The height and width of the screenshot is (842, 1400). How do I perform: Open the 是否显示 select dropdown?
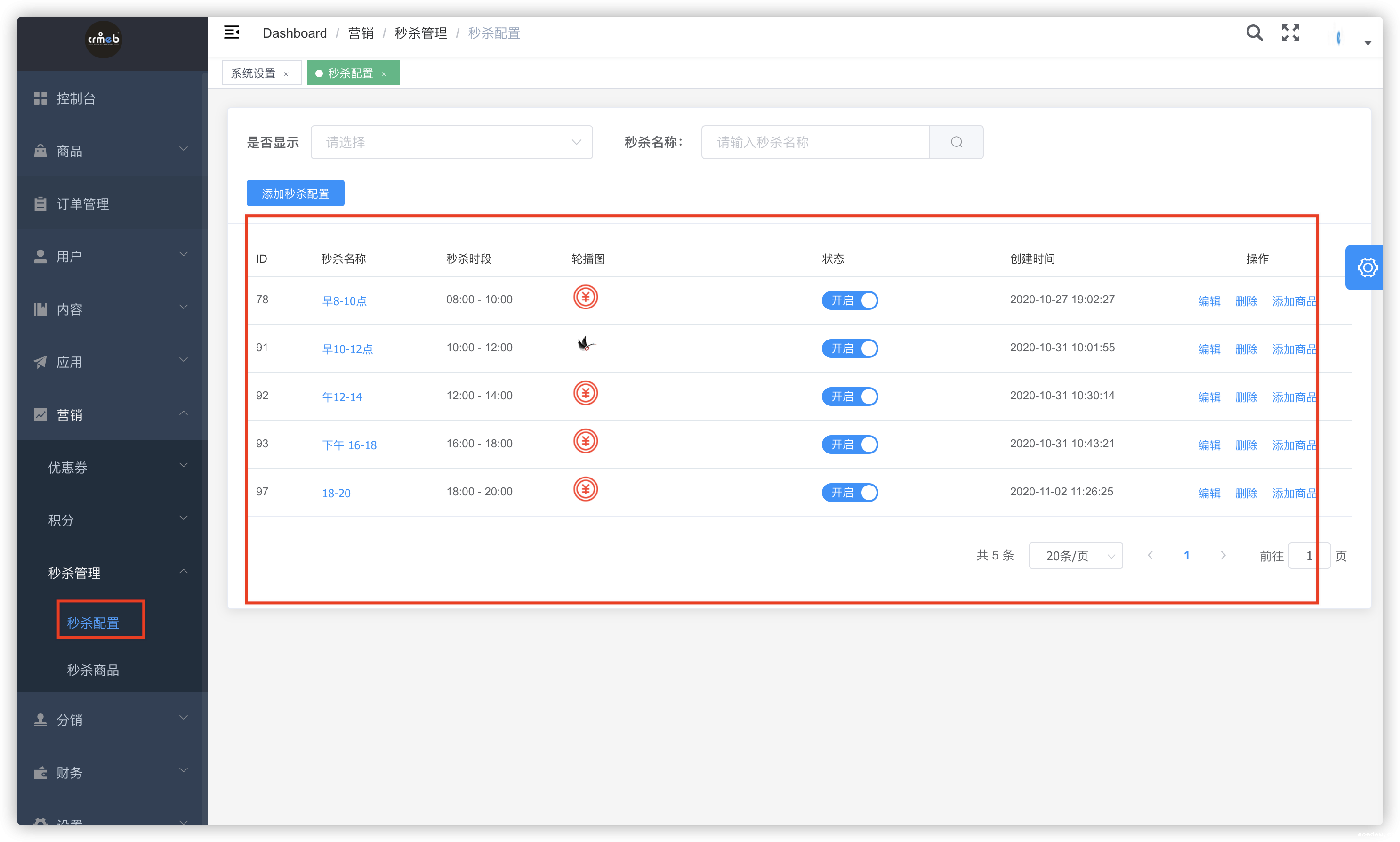451,142
